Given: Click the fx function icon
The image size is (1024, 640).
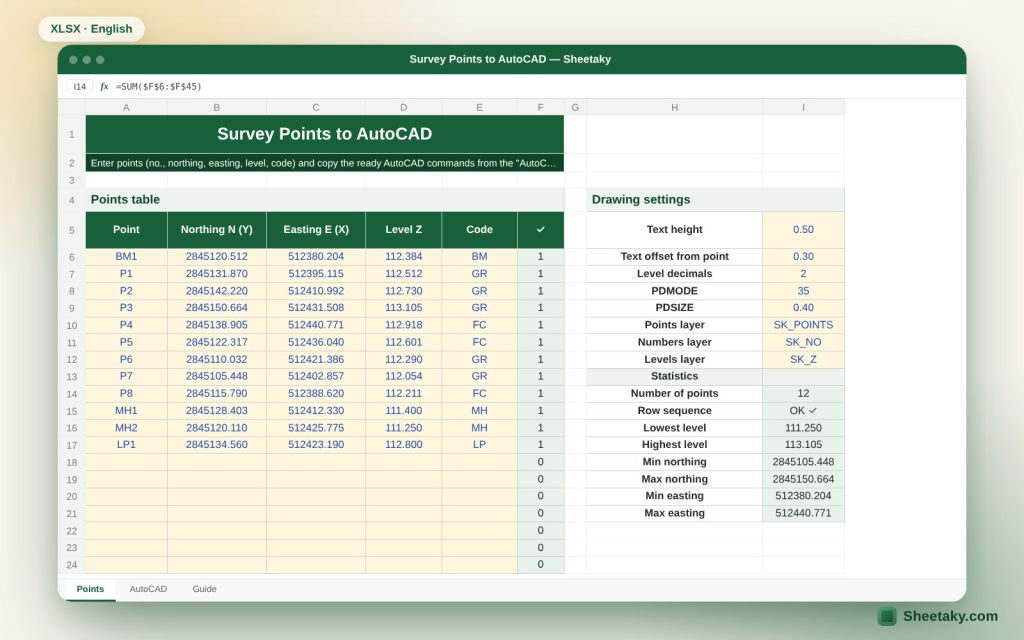Looking at the screenshot, I should click(104, 86).
